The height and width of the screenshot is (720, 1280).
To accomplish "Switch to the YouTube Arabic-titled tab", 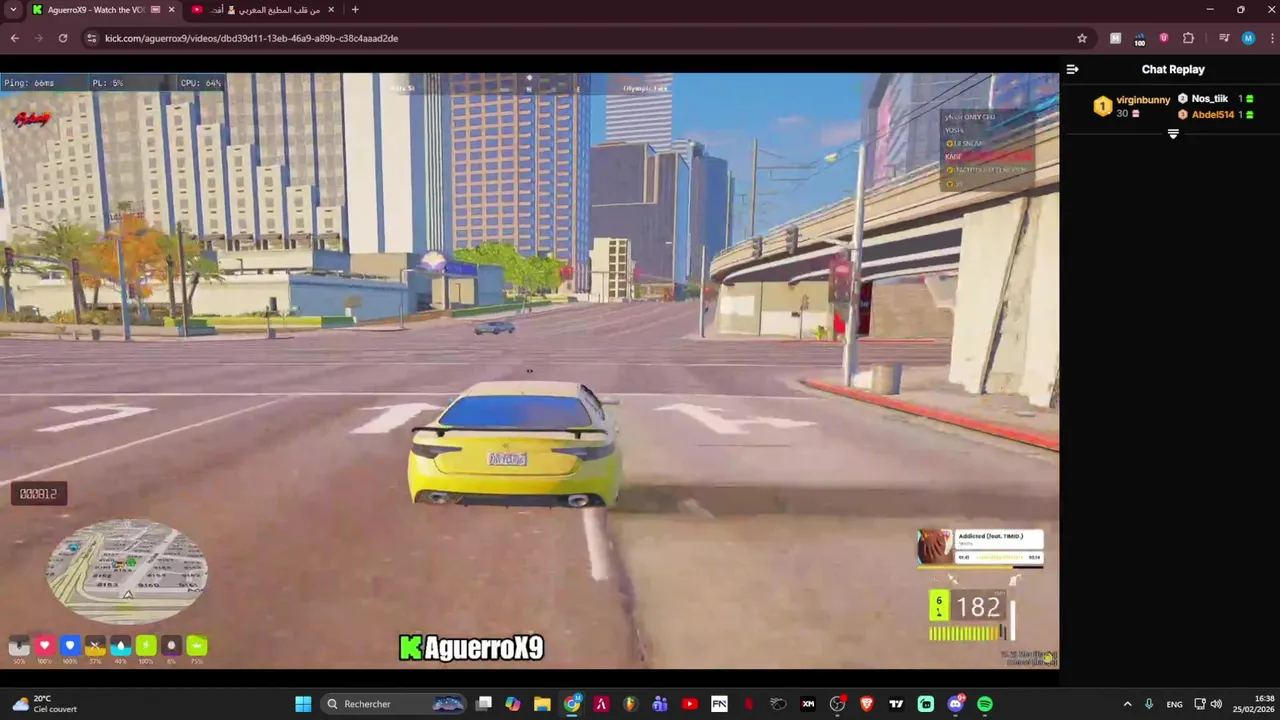I will point(262,10).
